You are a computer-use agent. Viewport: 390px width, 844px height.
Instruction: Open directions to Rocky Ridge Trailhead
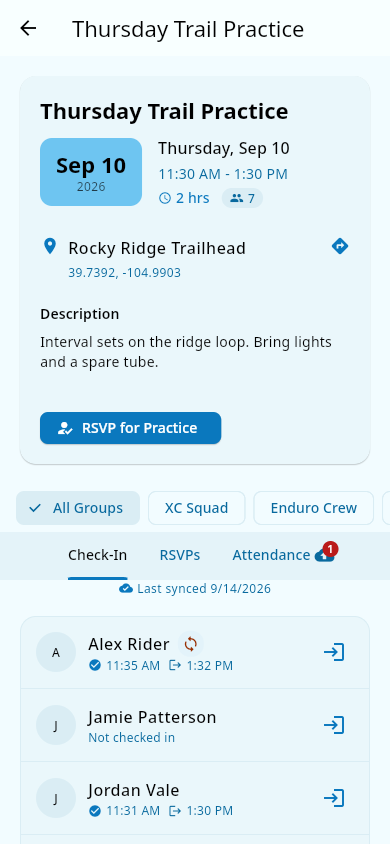point(339,247)
